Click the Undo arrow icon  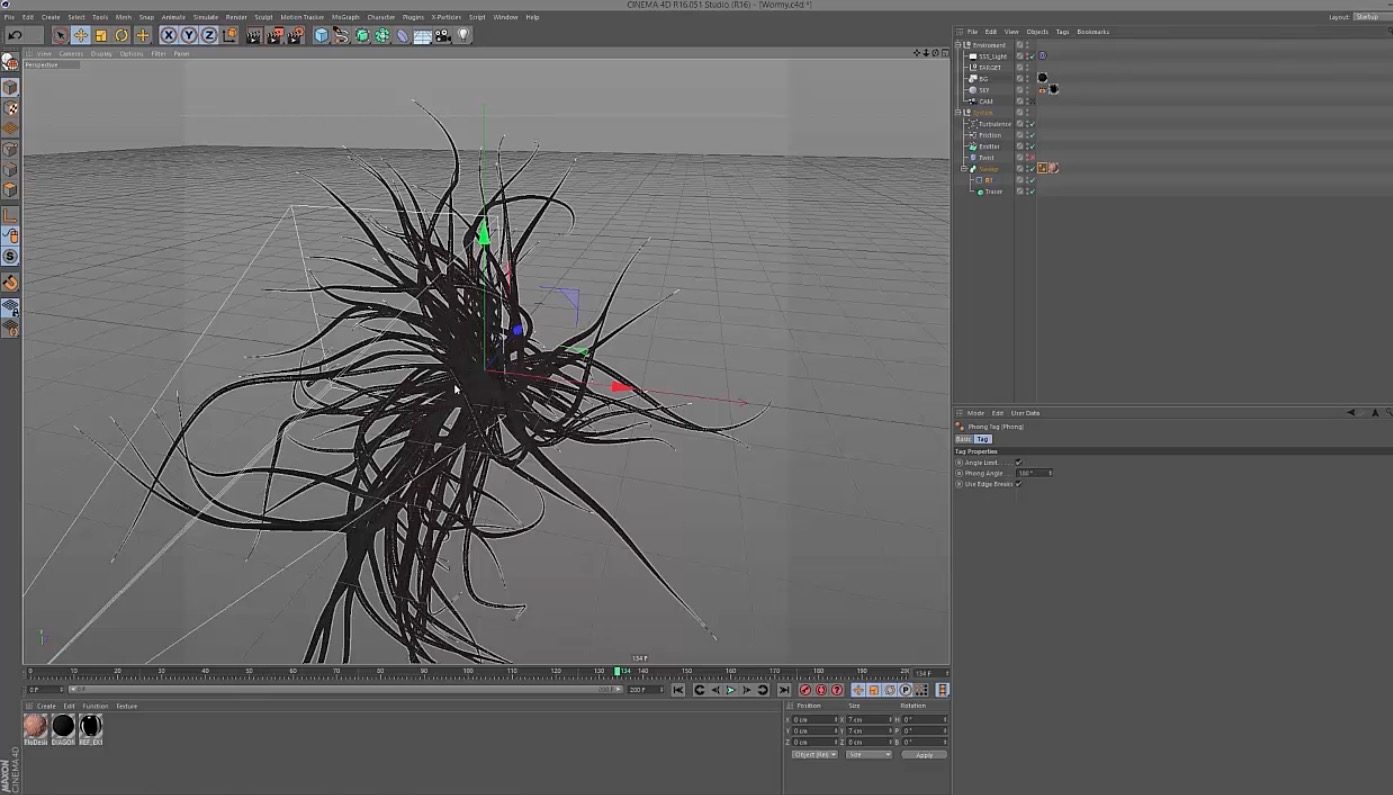coord(15,35)
